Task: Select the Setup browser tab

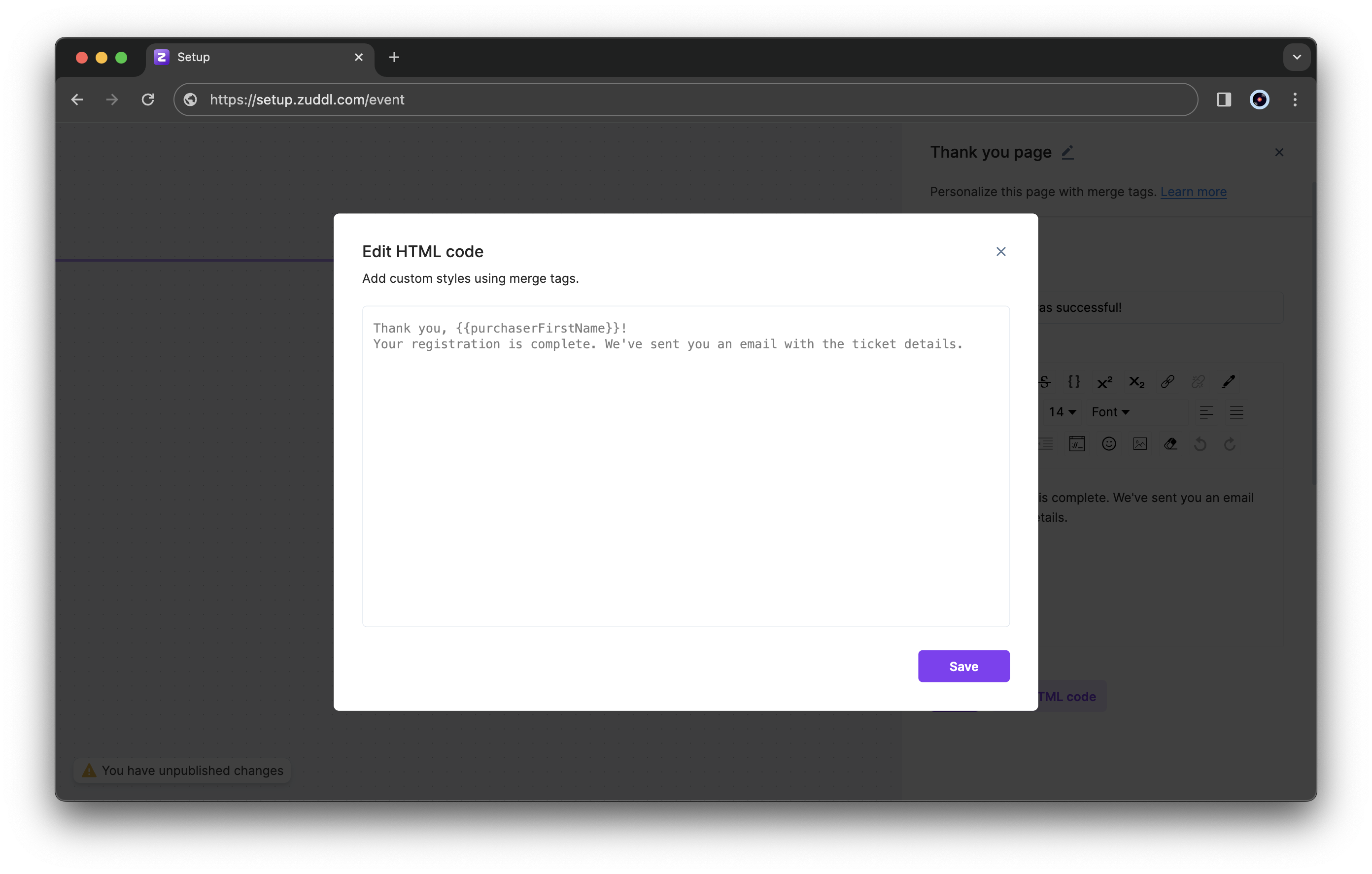Action: click(260, 57)
